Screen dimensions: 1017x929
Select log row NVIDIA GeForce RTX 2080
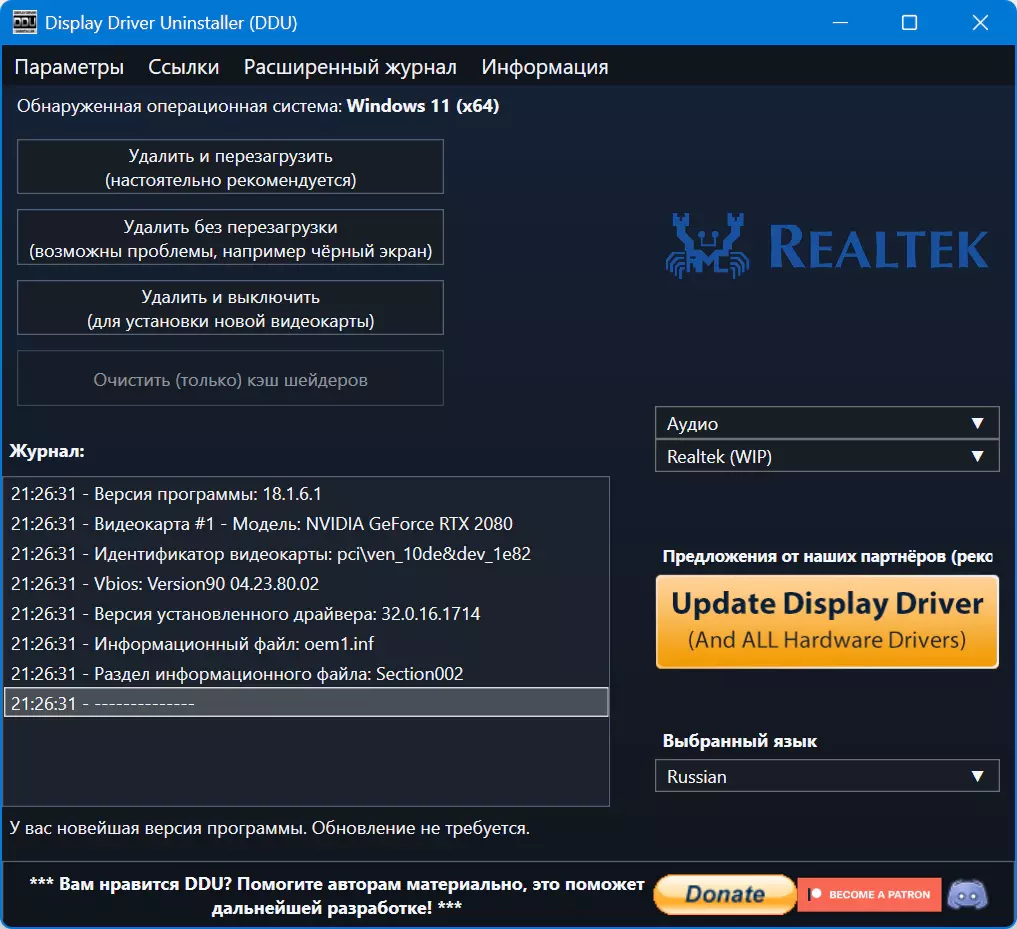(x=306, y=524)
